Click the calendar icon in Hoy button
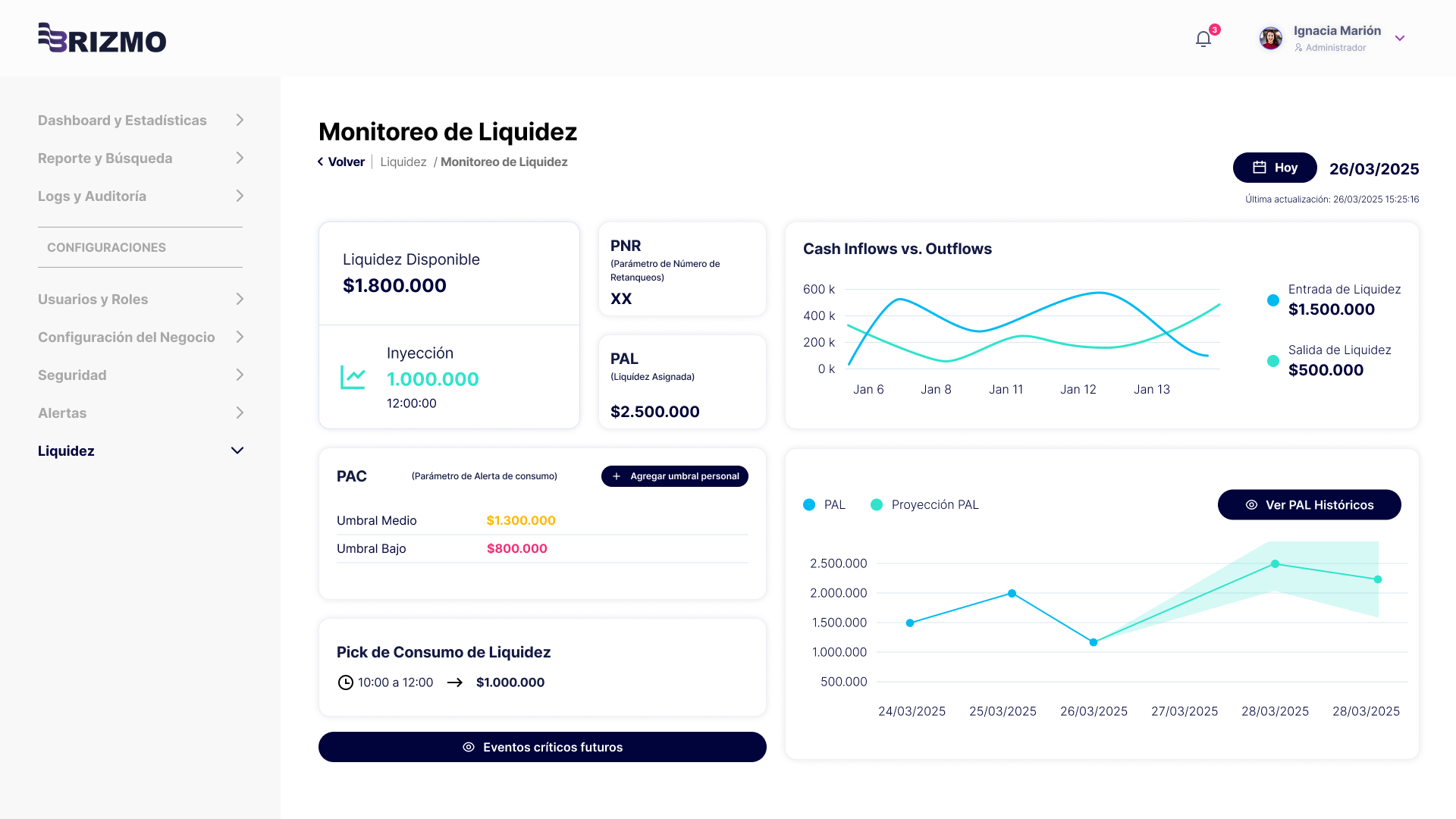 click(x=1260, y=168)
